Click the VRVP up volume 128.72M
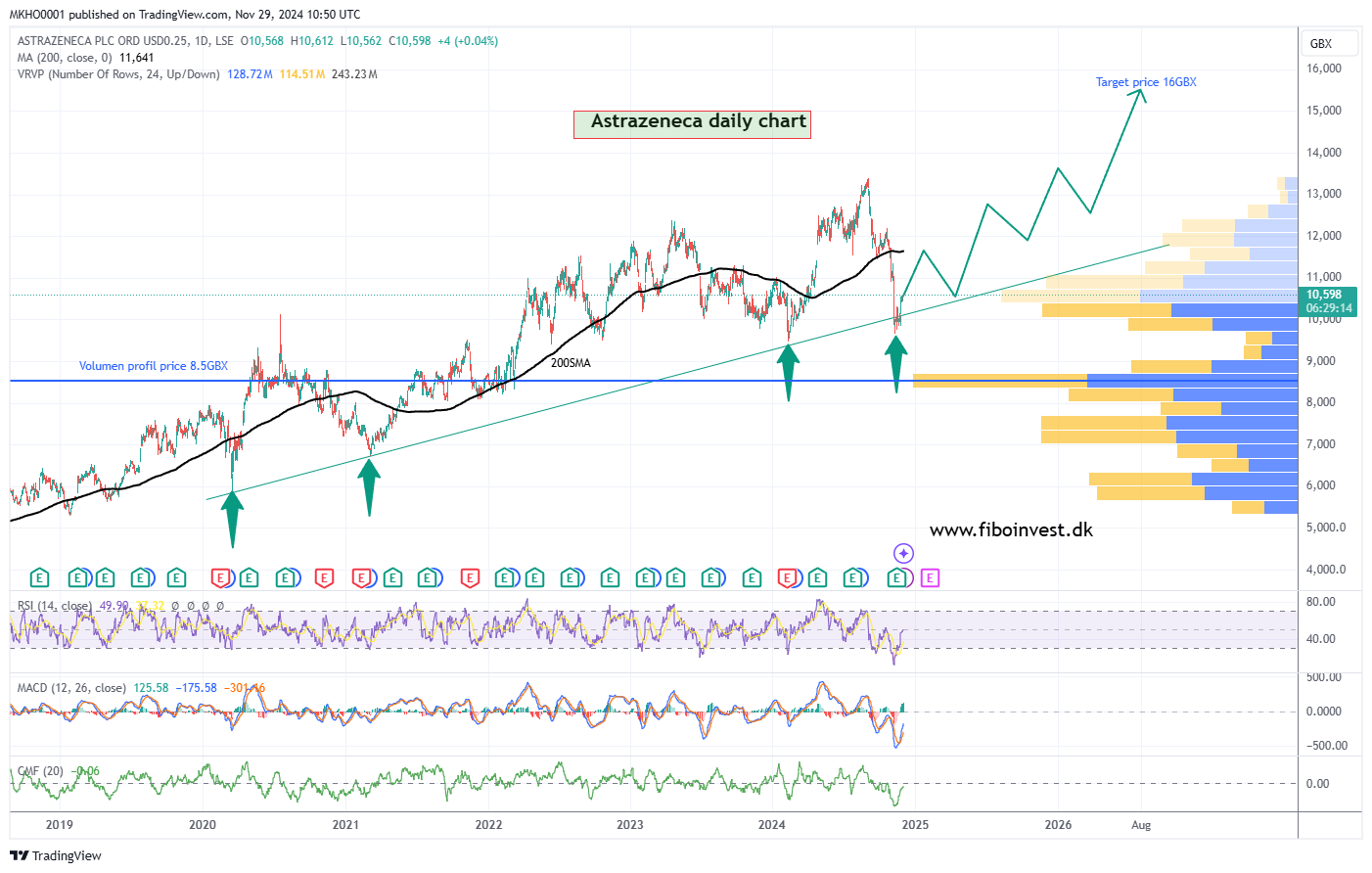Image resolution: width=1372 pixels, height=873 pixels. click(x=250, y=74)
